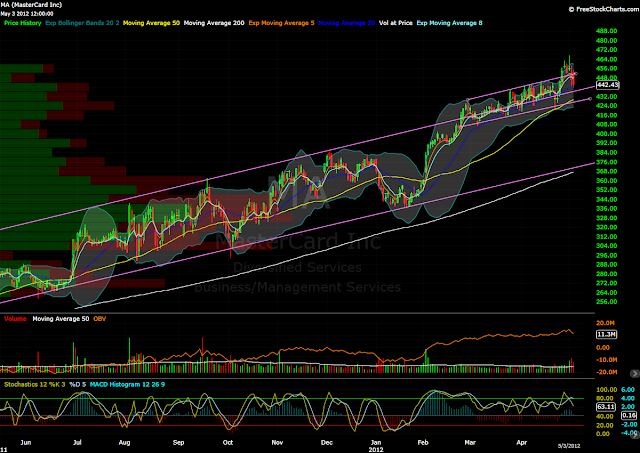Open the red Volume indicator label
The width and height of the screenshot is (640, 453).
point(15,319)
